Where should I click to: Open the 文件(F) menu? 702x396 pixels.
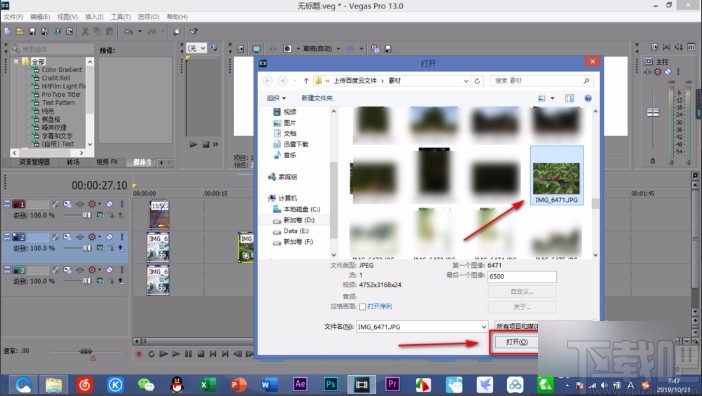pyautogui.click(x=13, y=17)
